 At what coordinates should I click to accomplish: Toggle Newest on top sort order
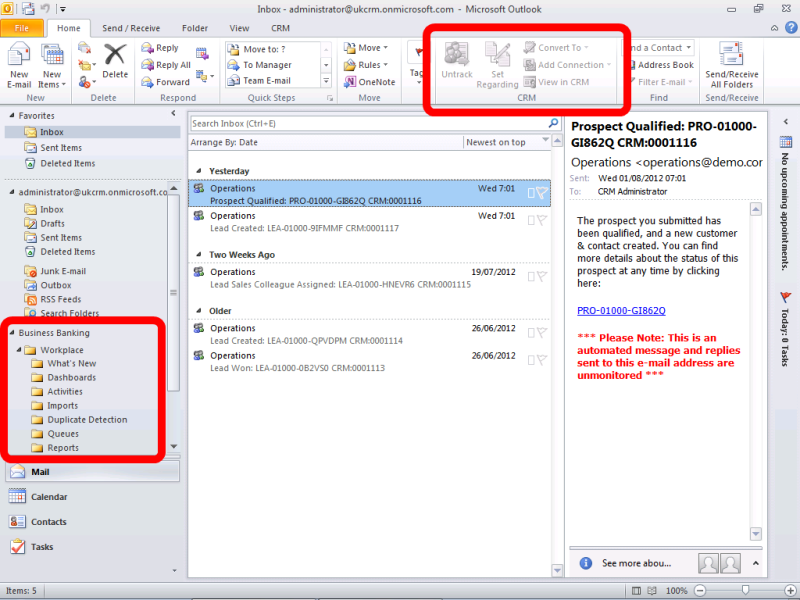(507, 142)
